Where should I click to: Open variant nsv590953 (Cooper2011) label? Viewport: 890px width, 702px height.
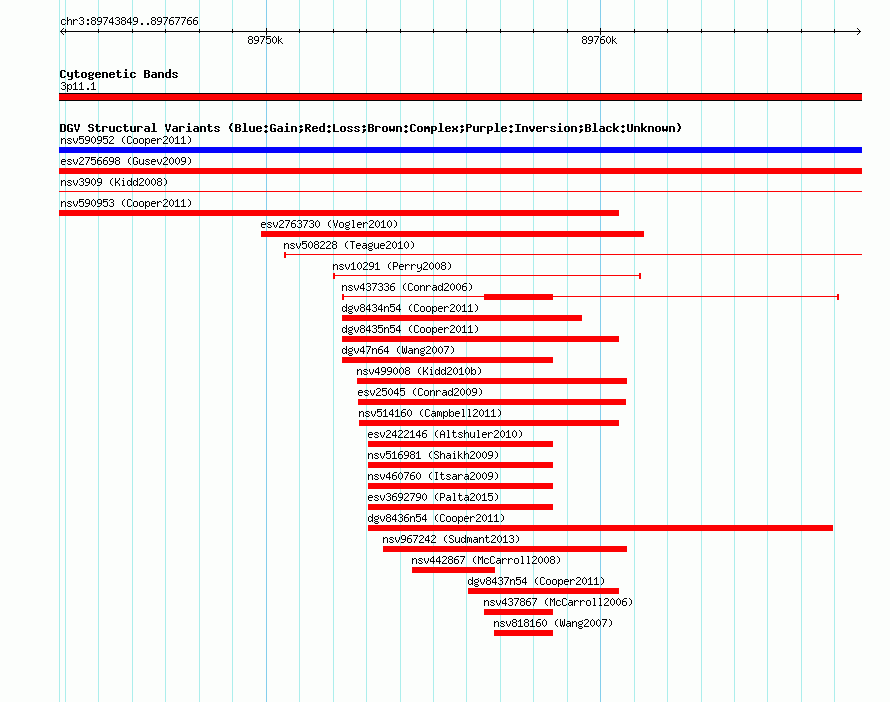pyautogui.click(x=126, y=203)
